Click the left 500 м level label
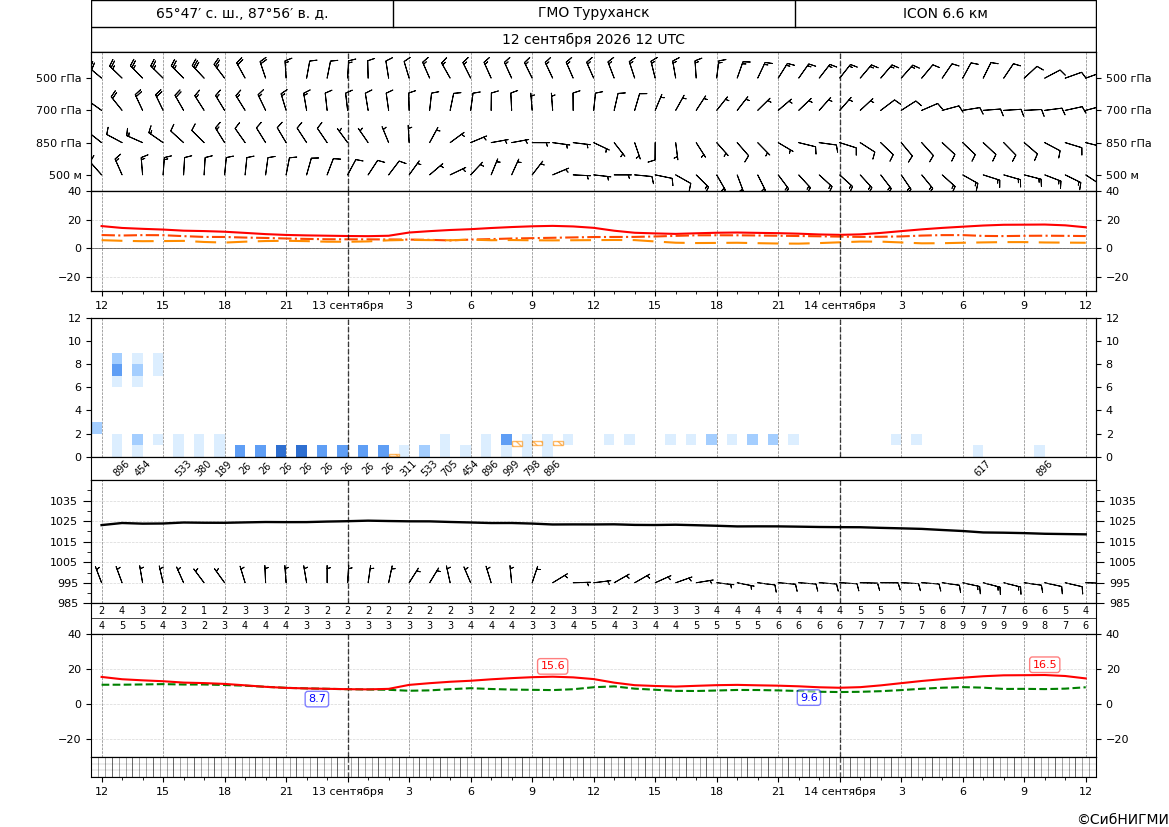 pos(66,175)
